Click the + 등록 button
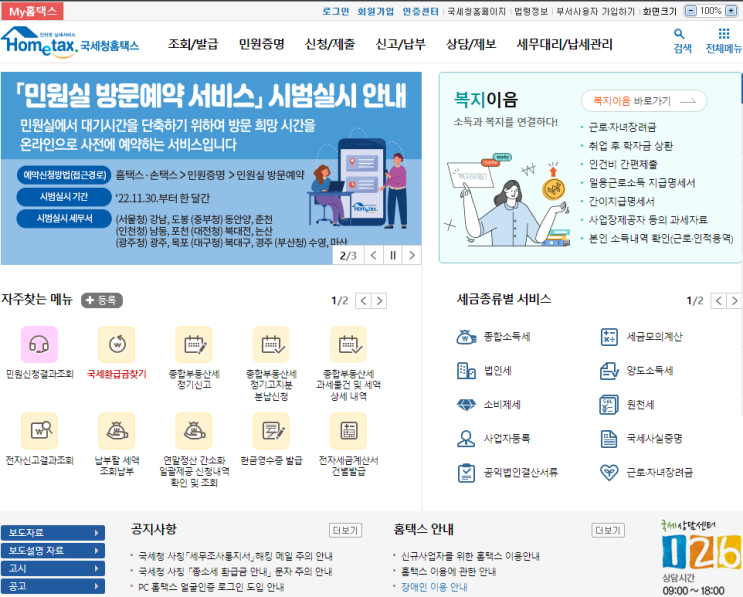Image resolution: width=743 pixels, height=597 pixels. click(102, 300)
